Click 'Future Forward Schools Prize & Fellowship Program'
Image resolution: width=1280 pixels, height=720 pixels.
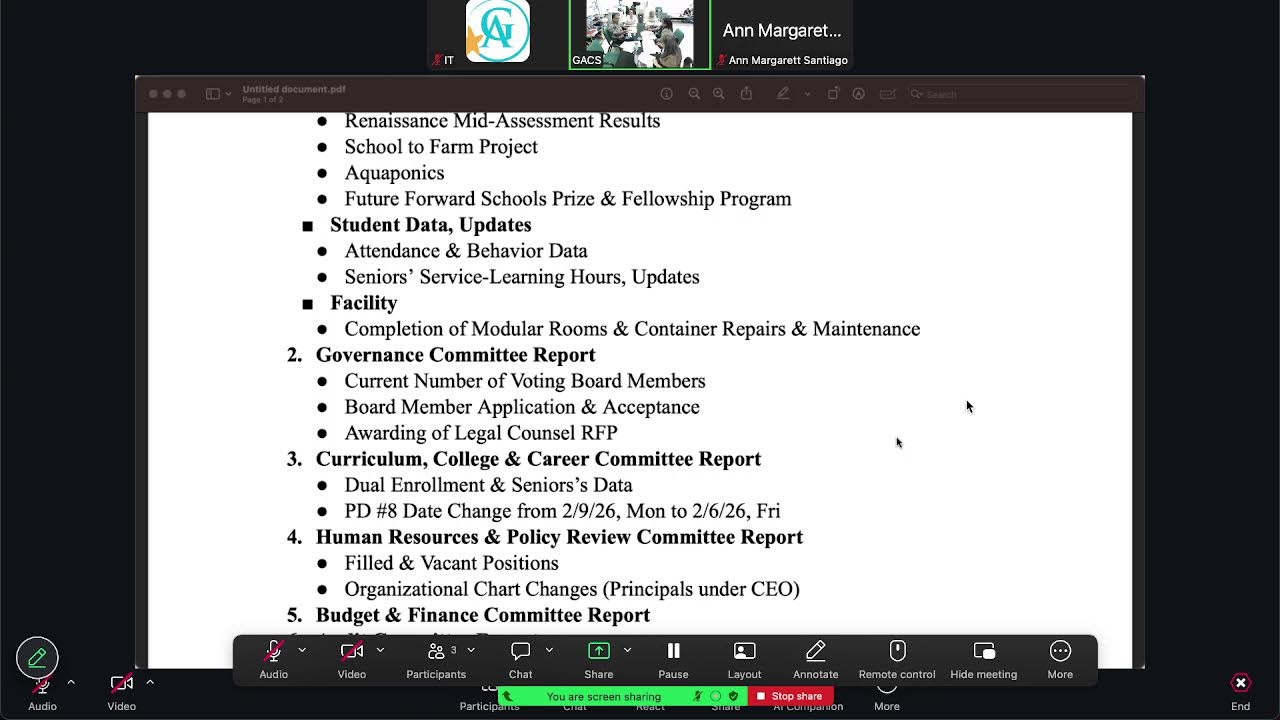568,198
